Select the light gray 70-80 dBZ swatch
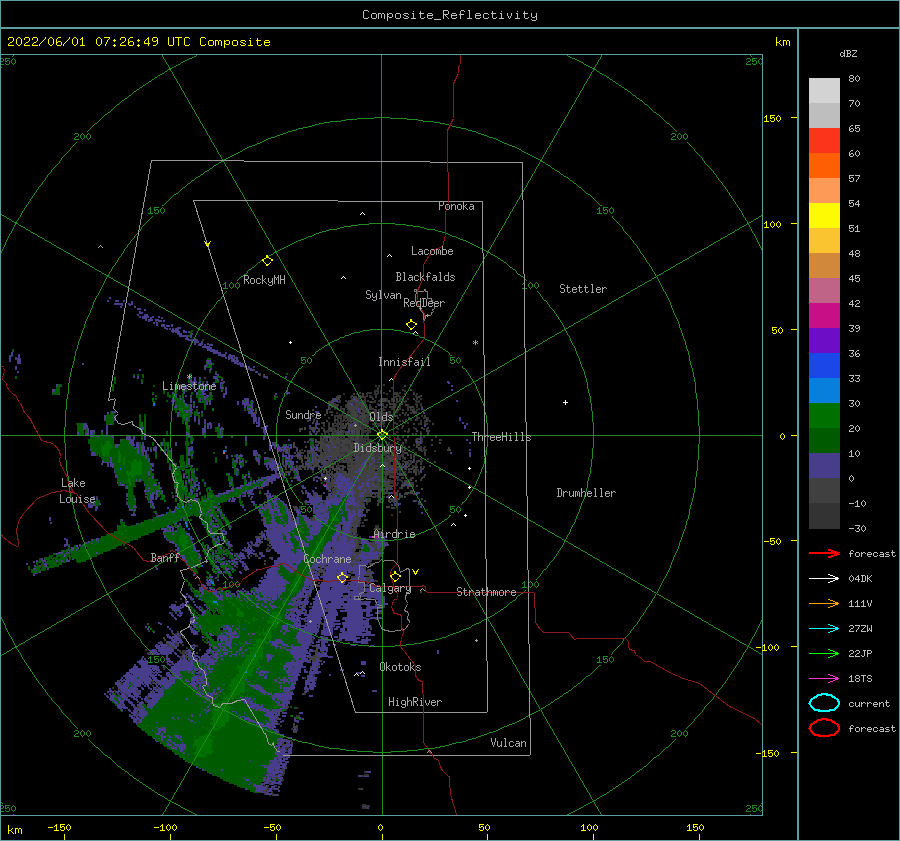The image size is (900, 841). point(824,91)
